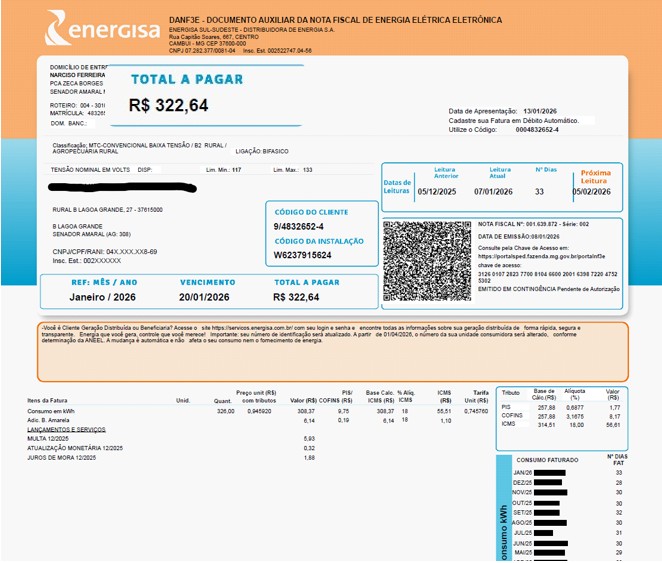Click the automatic debit code 0004832652-4
Image resolution: width=662 pixels, height=563 pixels.
coord(537,129)
